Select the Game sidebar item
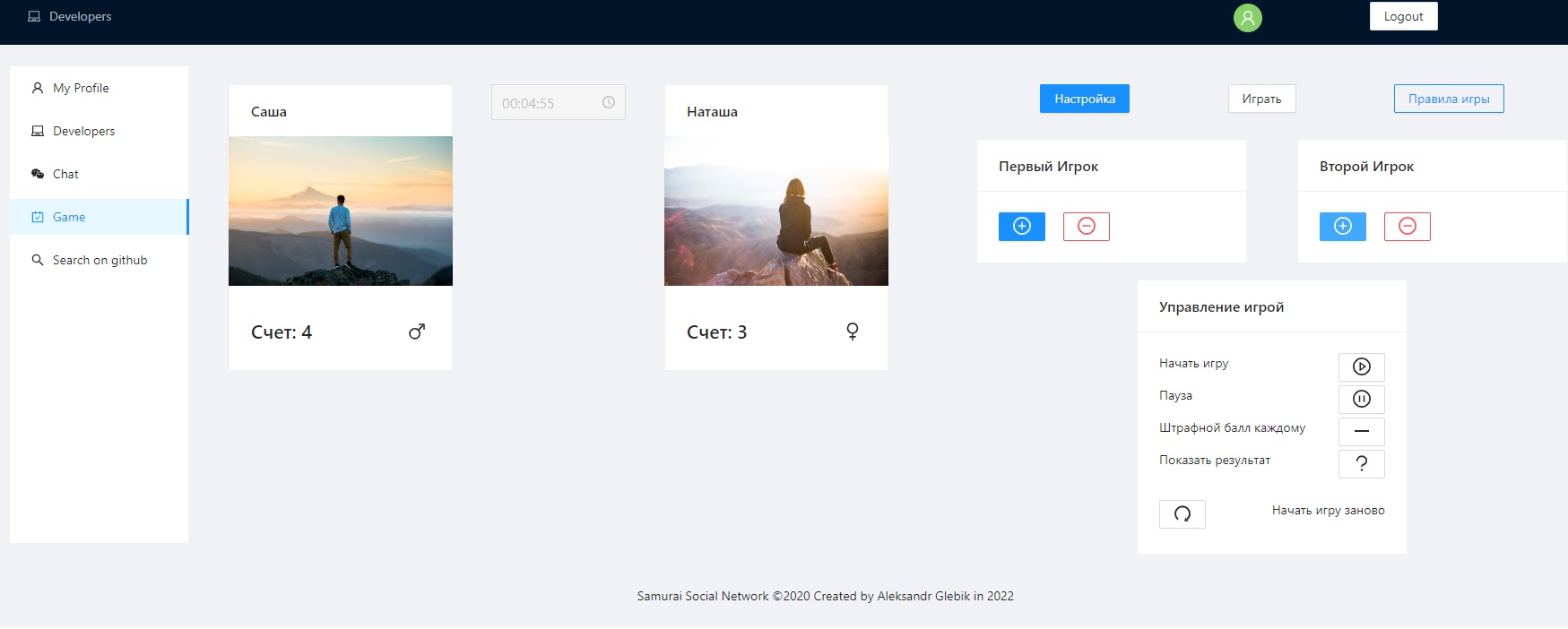The height and width of the screenshot is (629, 1568). pyautogui.click(x=99, y=217)
